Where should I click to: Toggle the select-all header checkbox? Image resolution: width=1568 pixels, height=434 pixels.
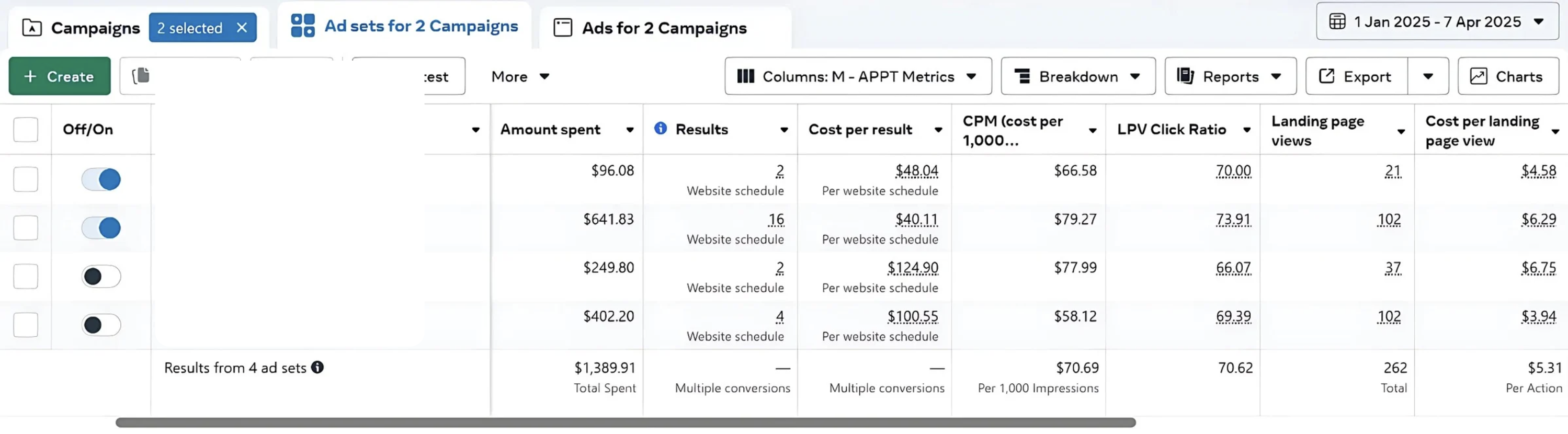(26, 129)
